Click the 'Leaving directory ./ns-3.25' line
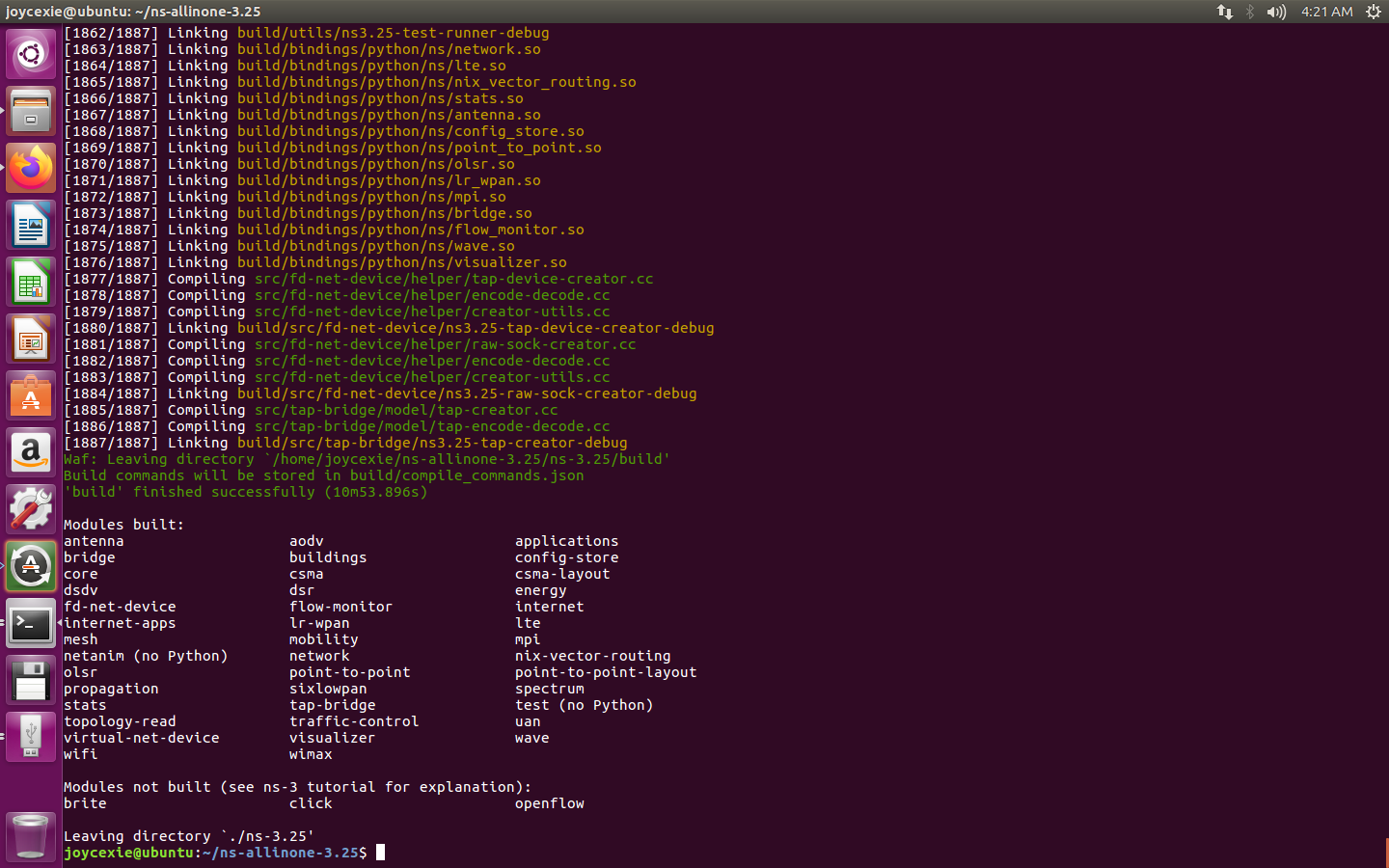 pos(189,836)
